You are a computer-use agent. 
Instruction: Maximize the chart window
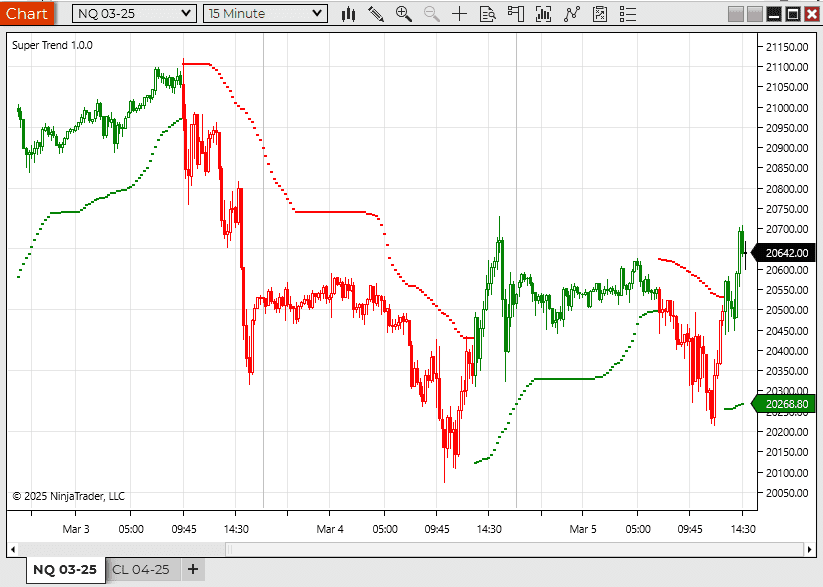point(793,14)
